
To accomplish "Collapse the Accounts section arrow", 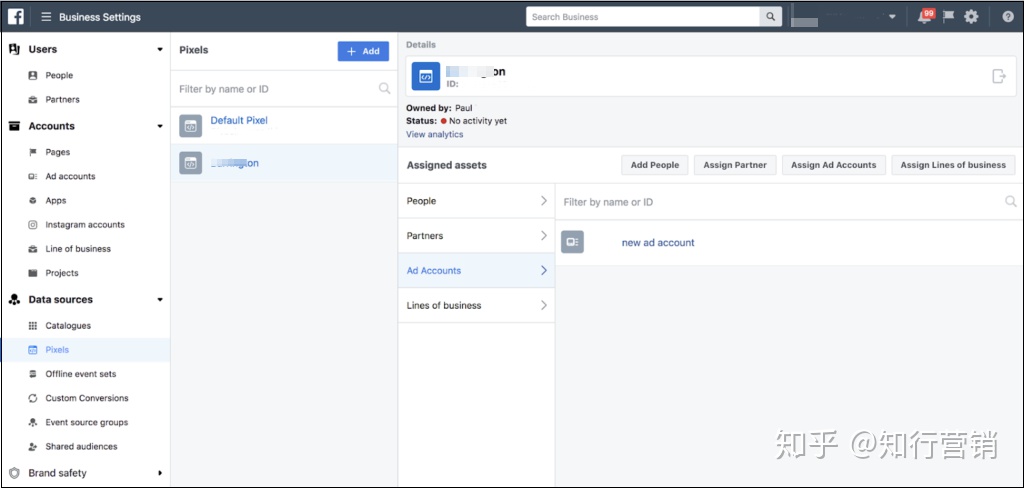I will coord(160,126).
